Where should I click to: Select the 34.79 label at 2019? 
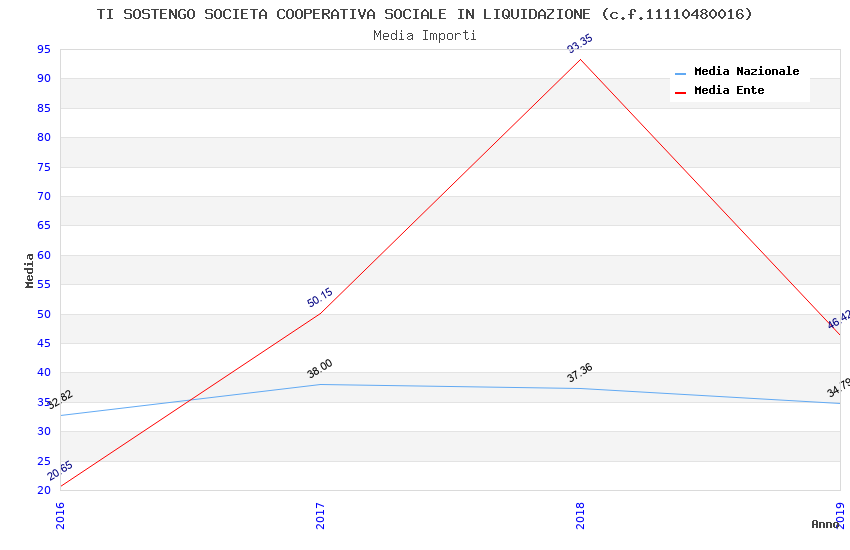point(838,388)
